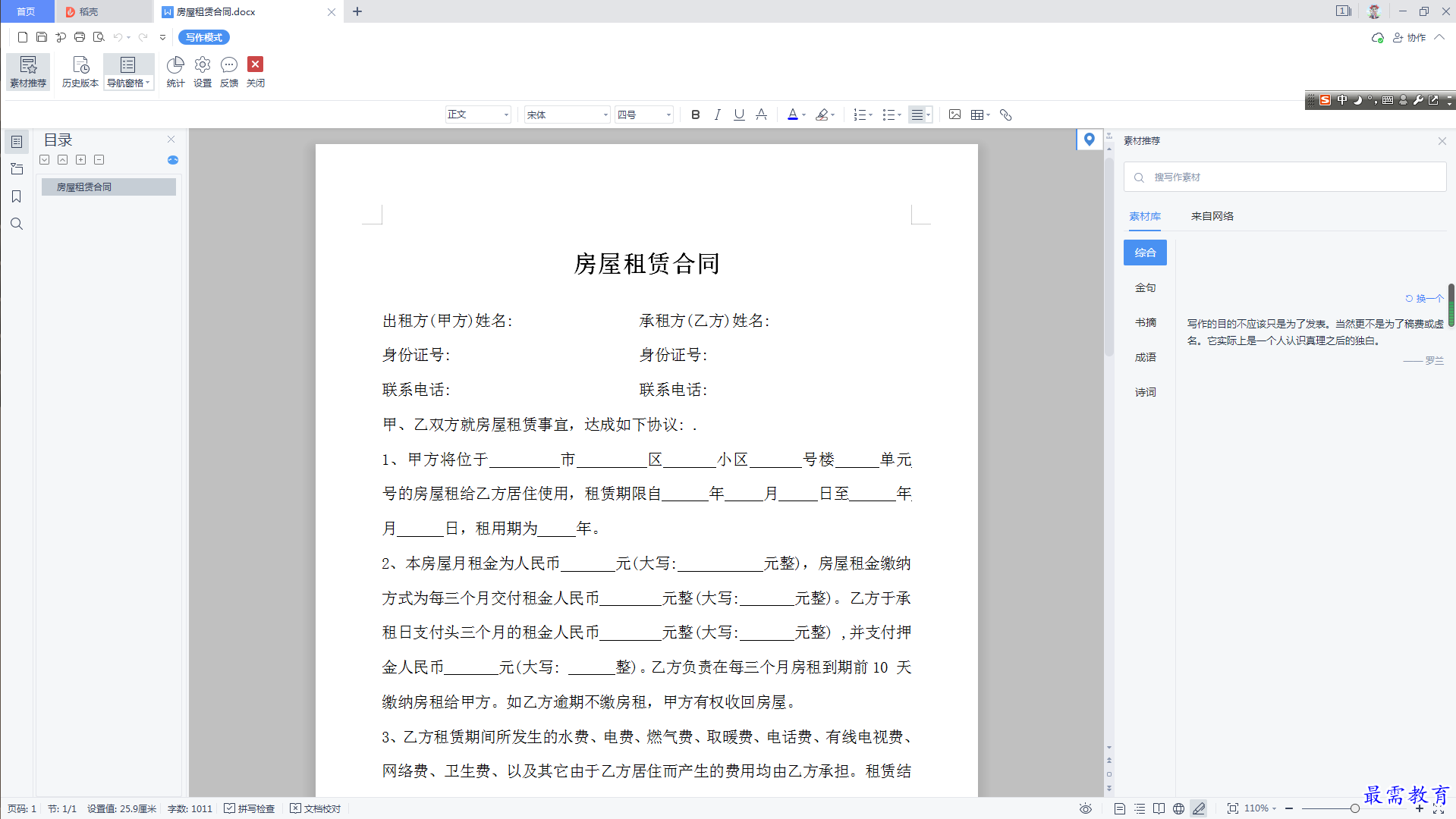Open the customize quick access toolbar arrow

click(162, 37)
